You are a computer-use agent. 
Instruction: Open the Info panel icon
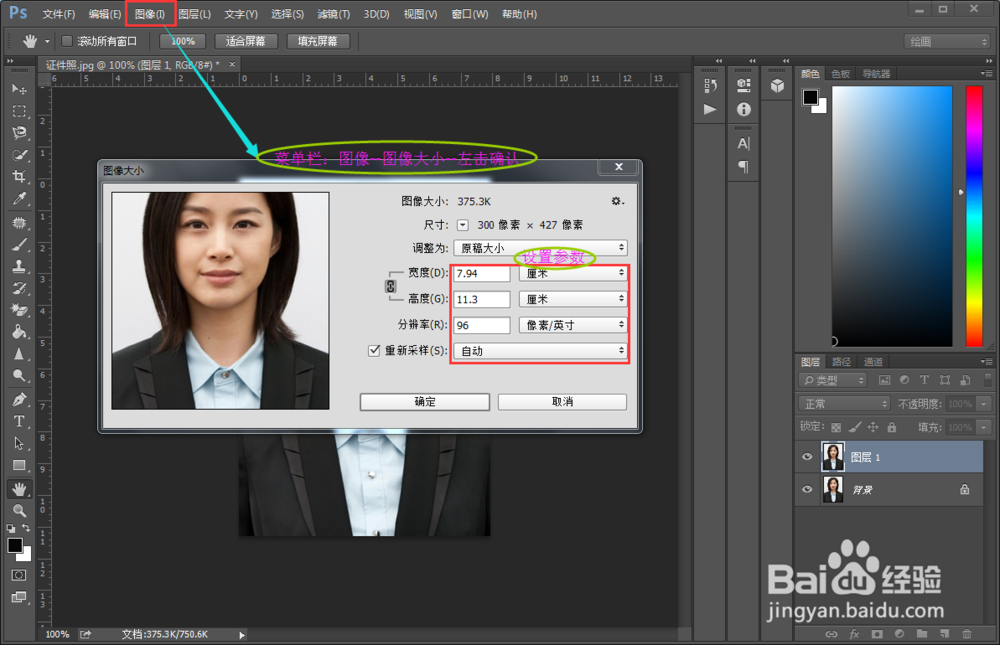(744, 109)
